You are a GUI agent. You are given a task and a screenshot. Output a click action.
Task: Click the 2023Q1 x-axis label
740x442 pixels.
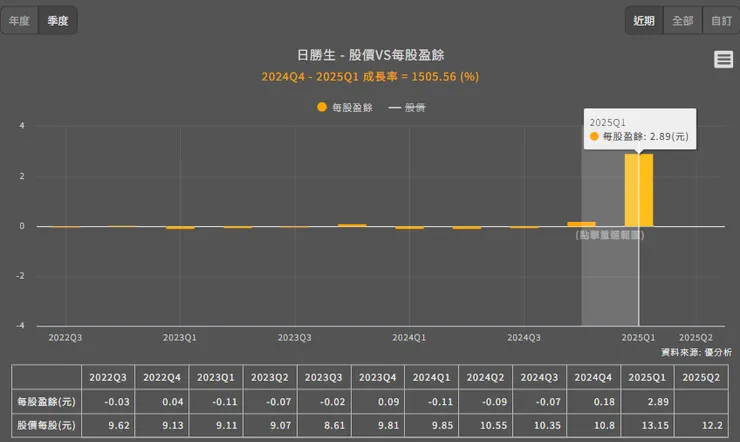click(180, 338)
